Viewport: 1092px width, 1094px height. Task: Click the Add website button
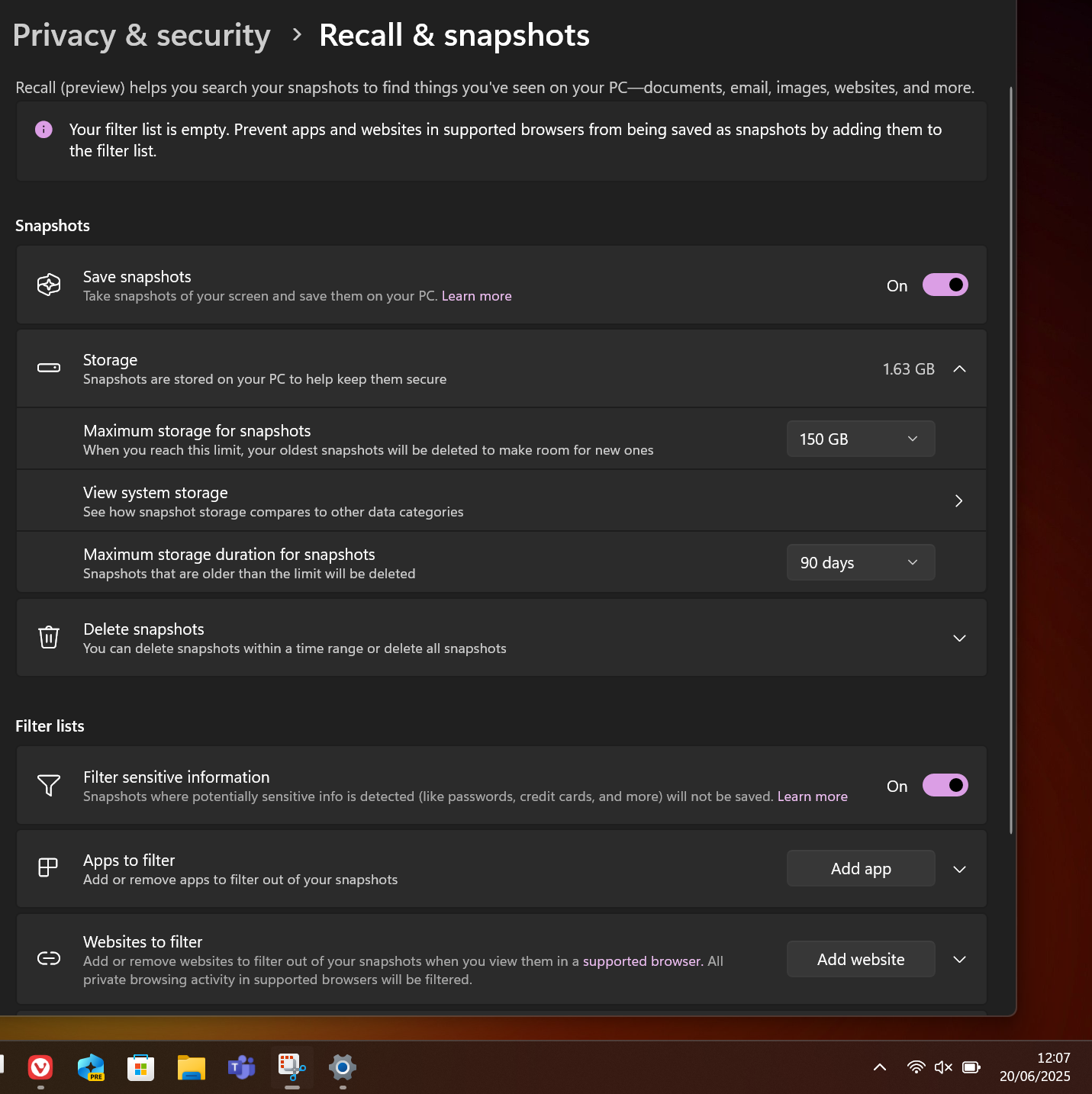860,960
